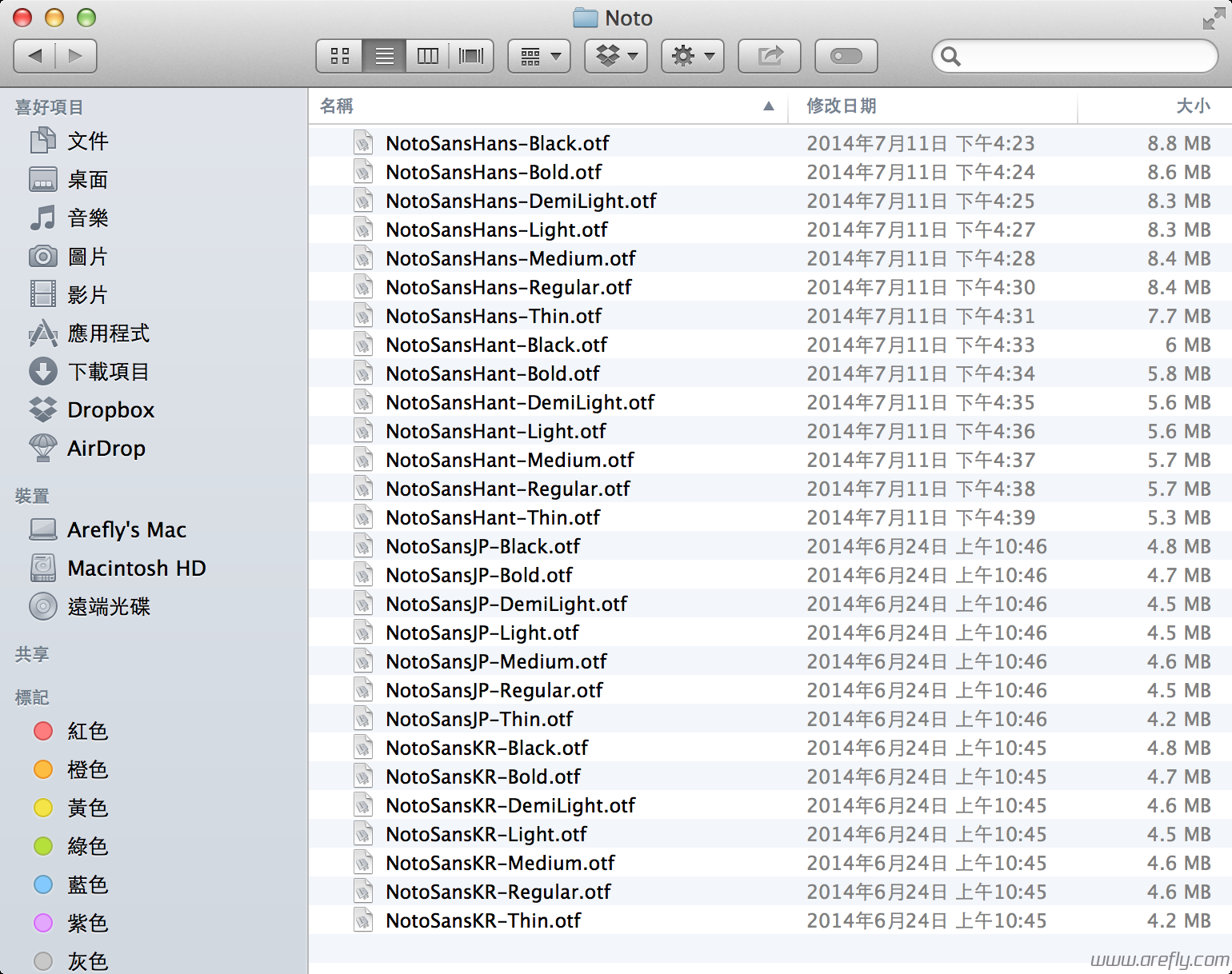Select file NotoSansHans-DemiLight.otf
This screenshot has width=1232, height=974.
click(770, 201)
